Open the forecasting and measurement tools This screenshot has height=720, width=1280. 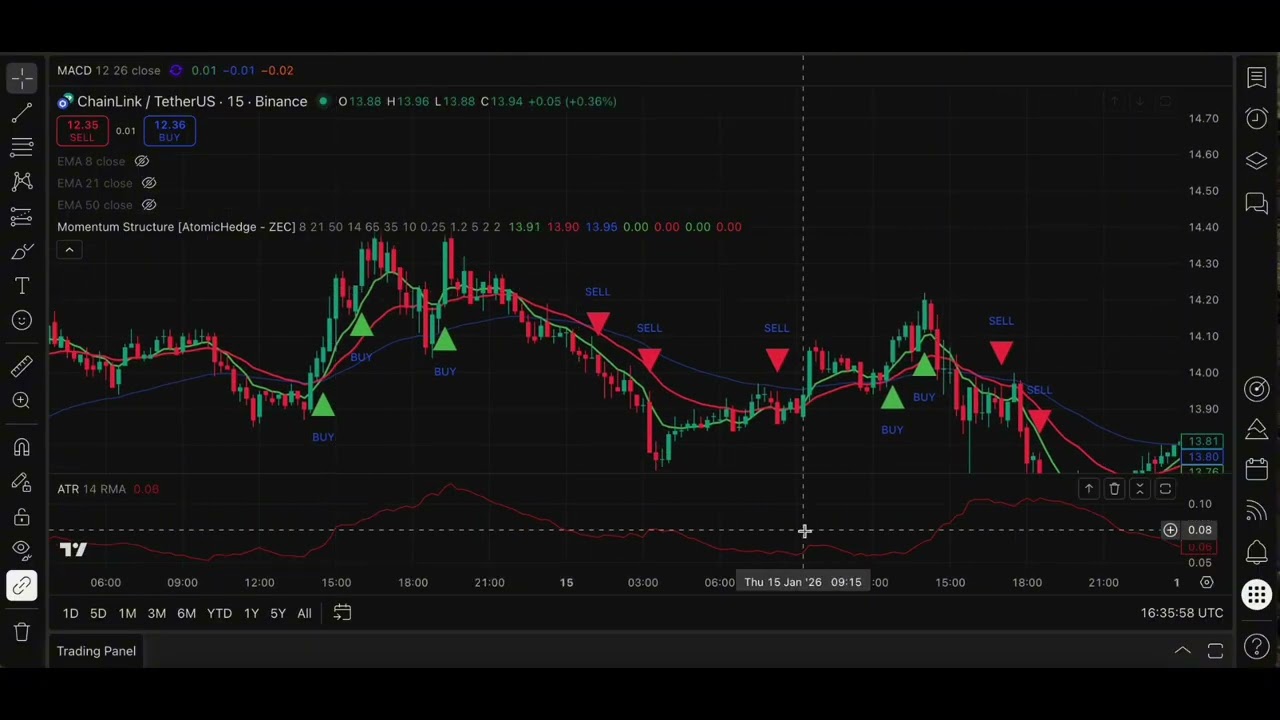tap(22, 216)
